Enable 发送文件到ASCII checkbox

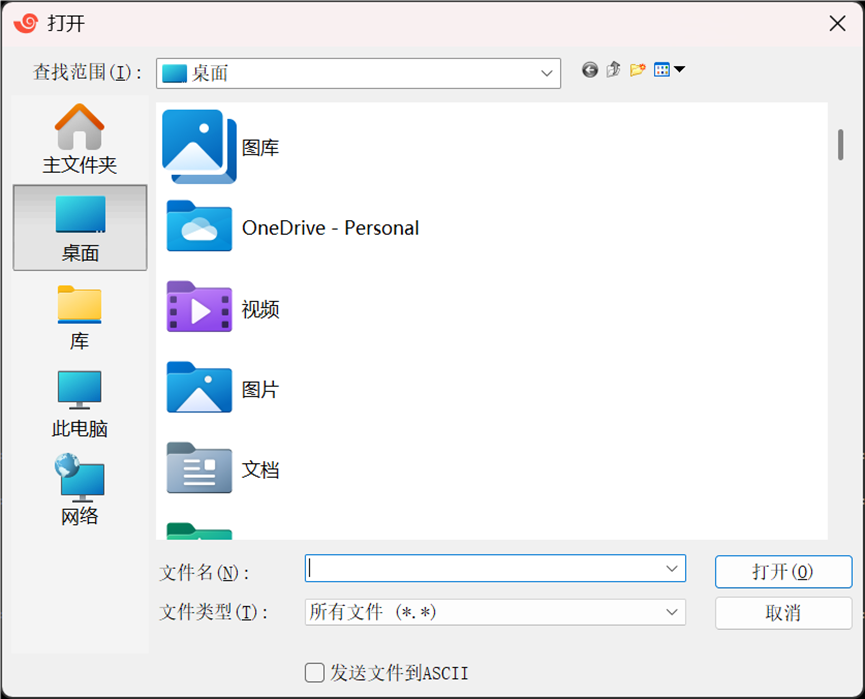point(314,673)
